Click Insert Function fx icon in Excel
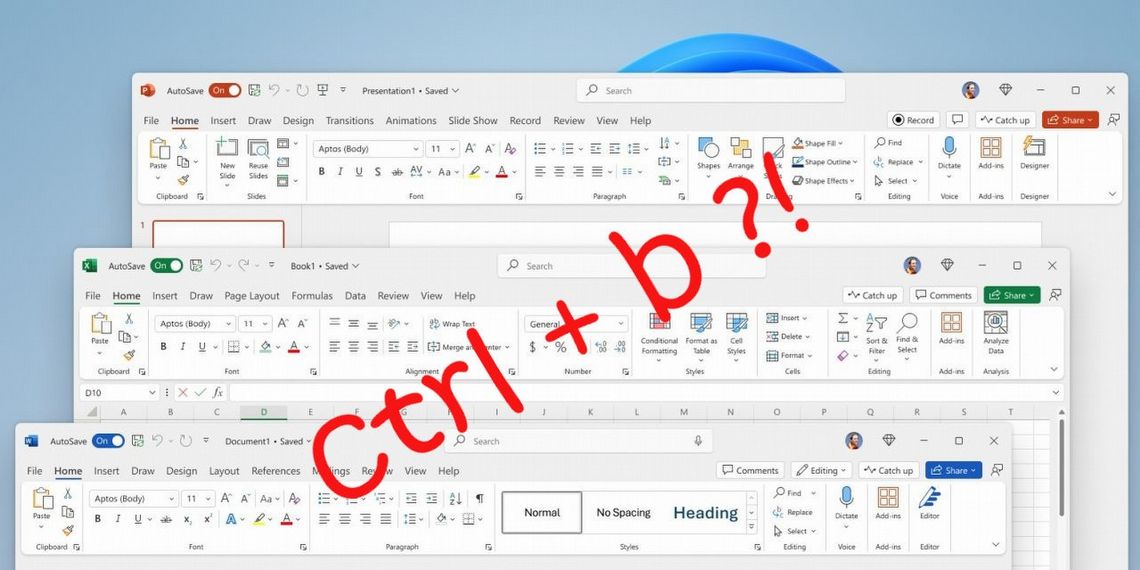This screenshot has height=570, width=1140. [x=217, y=393]
